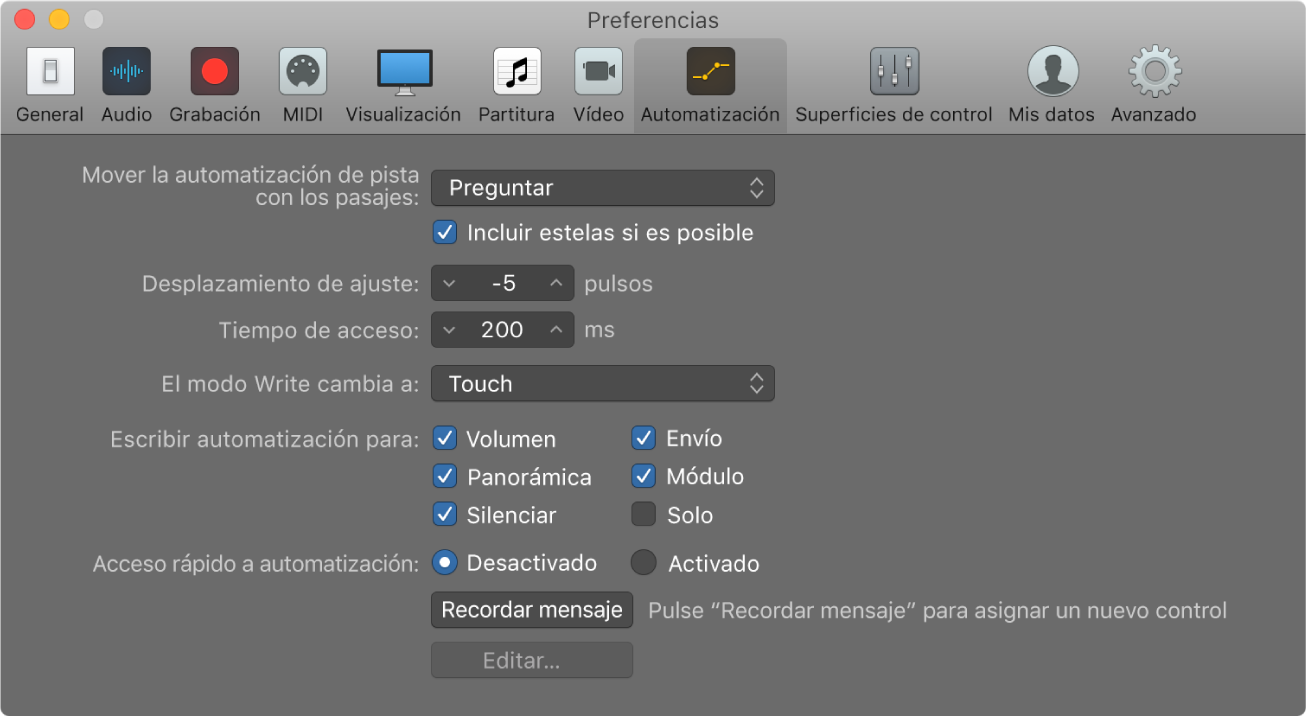Click the 200 ms value field
This screenshot has width=1306, height=718.
[x=503, y=330]
